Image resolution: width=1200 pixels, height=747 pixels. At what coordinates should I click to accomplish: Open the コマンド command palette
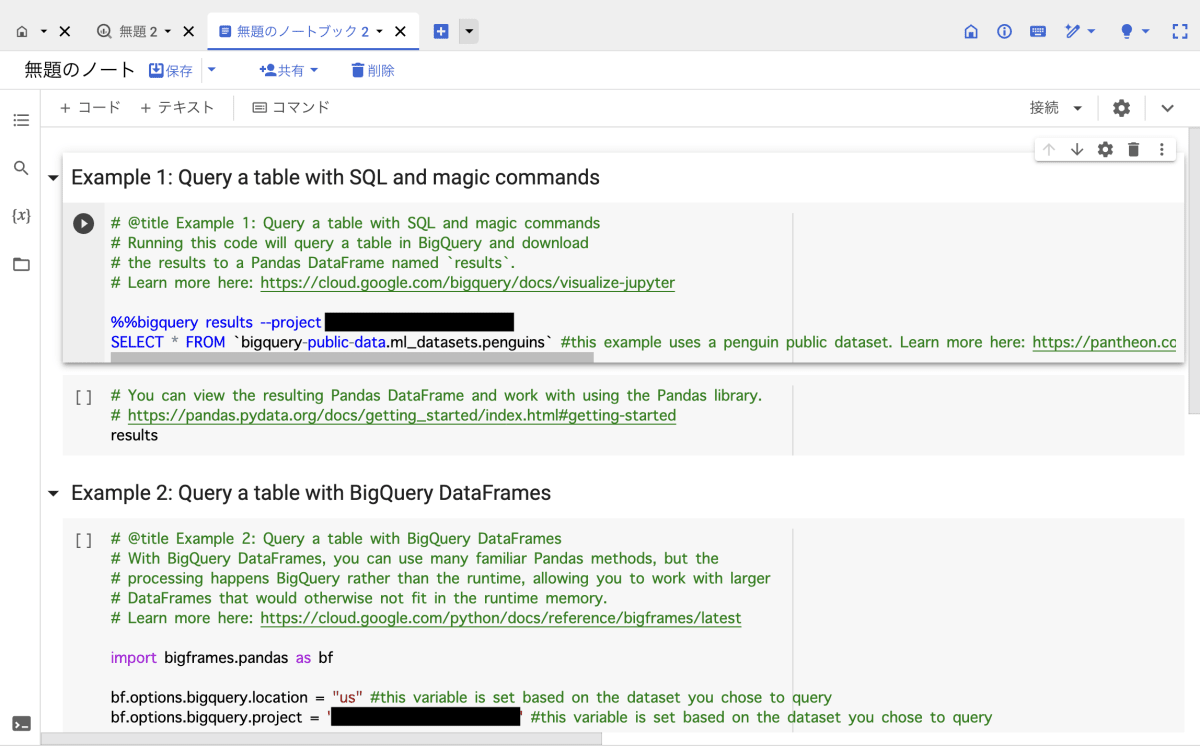pyautogui.click(x=291, y=107)
